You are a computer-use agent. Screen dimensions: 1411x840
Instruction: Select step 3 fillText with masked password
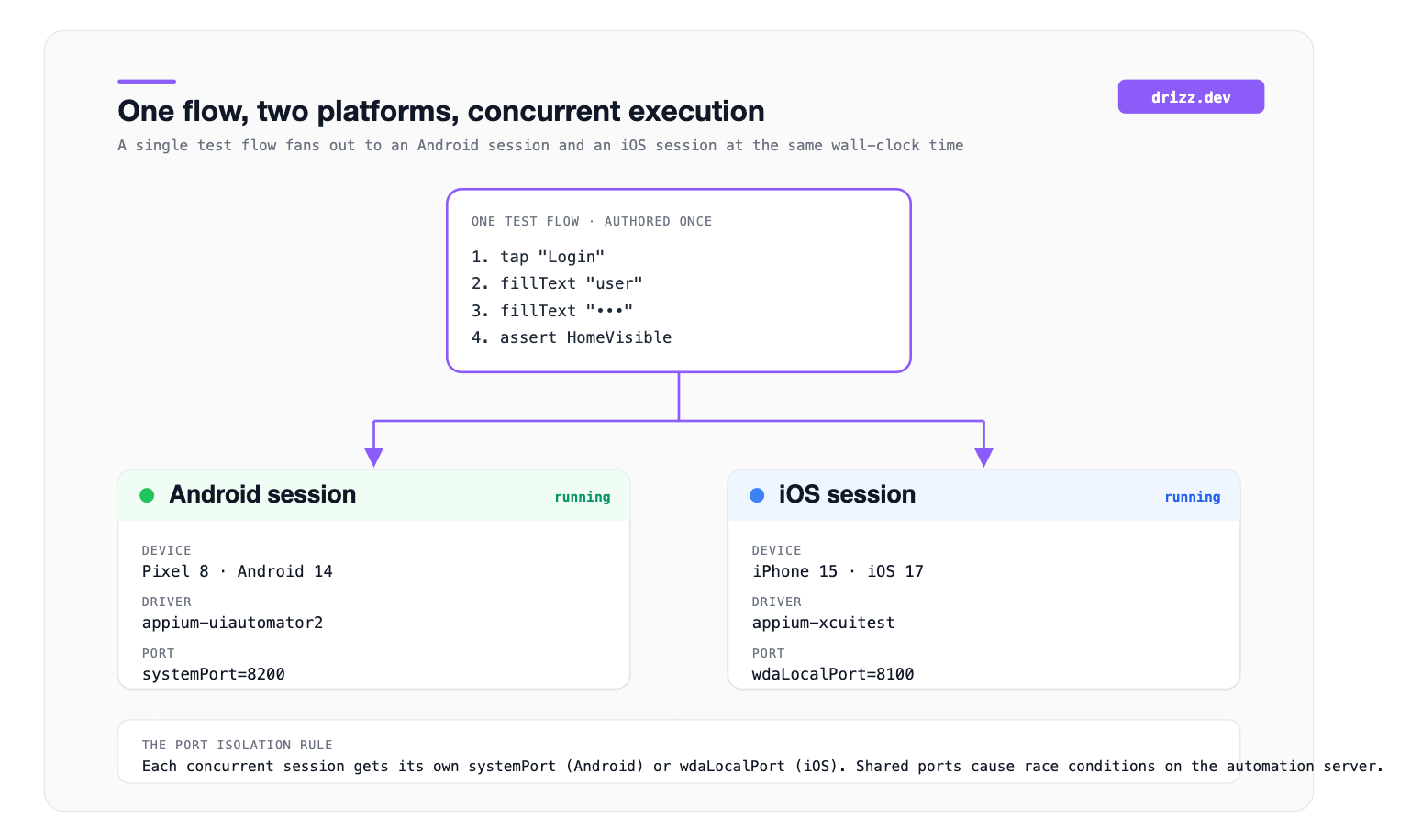[552, 311]
